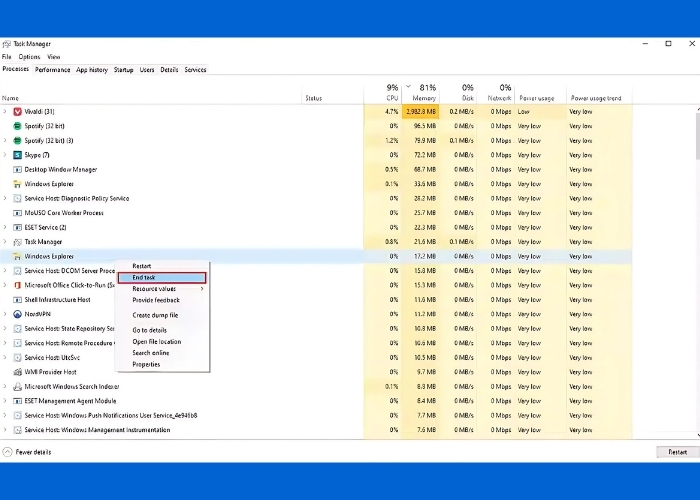
Task: Expand the ESET Service process group
Action: pos(5,227)
